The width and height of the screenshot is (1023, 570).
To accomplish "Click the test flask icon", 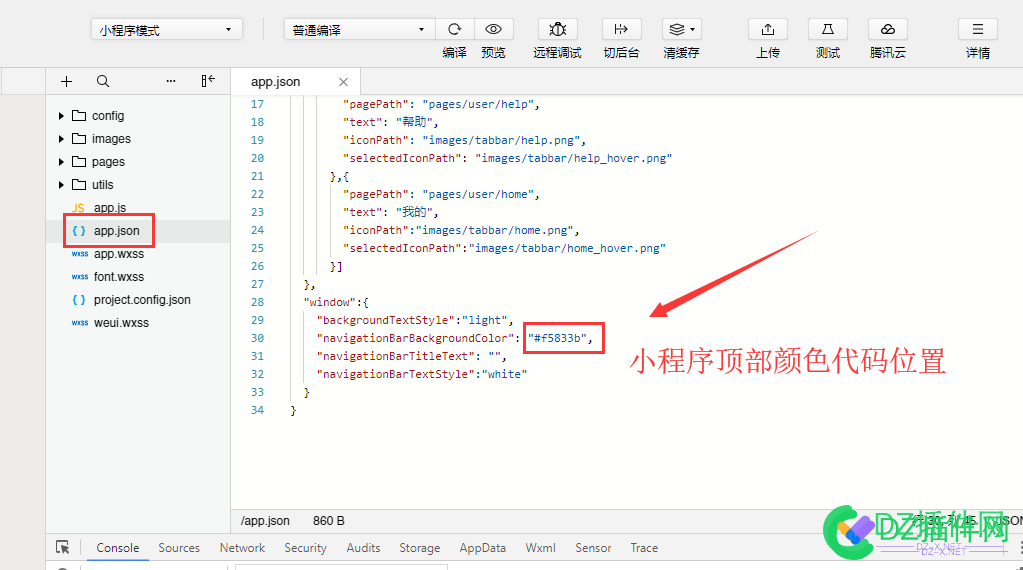I will pyautogui.click(x=827, y=29).
